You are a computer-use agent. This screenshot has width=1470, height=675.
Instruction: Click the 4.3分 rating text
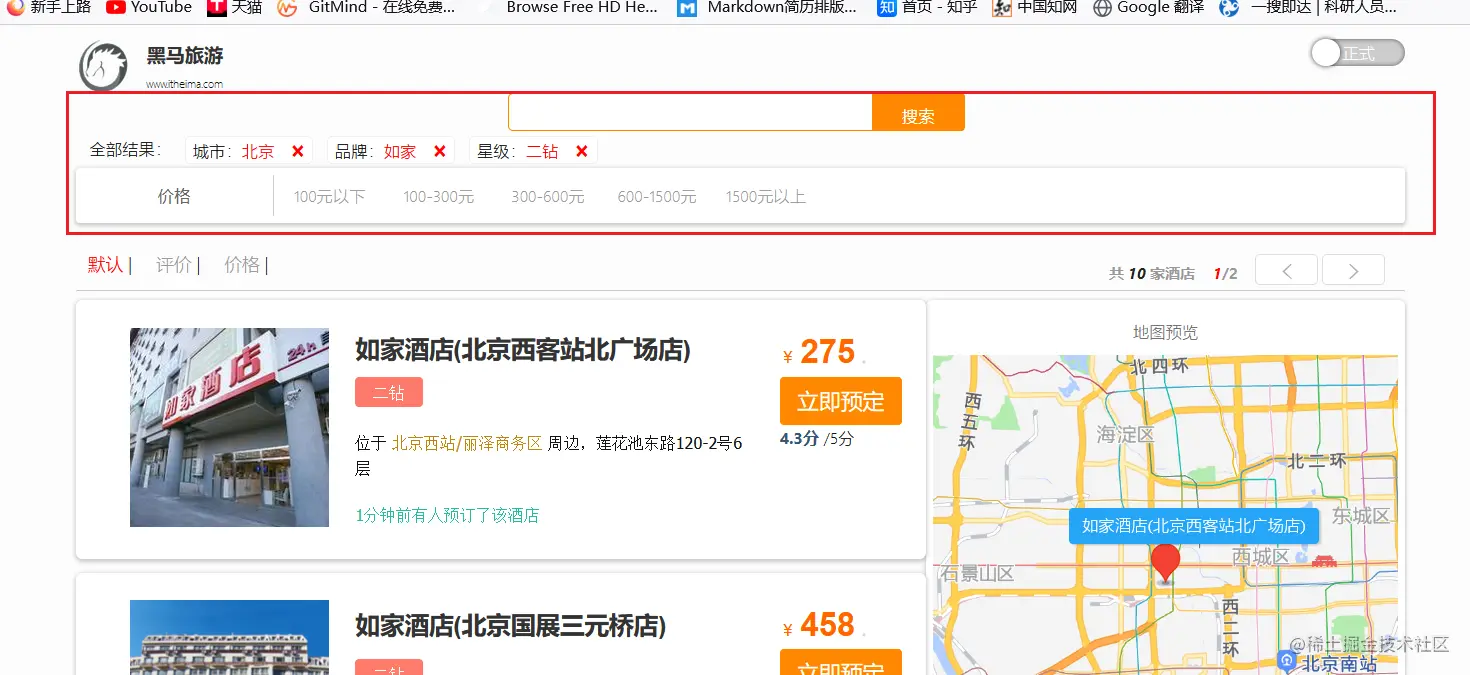click(x=799, y=438)
